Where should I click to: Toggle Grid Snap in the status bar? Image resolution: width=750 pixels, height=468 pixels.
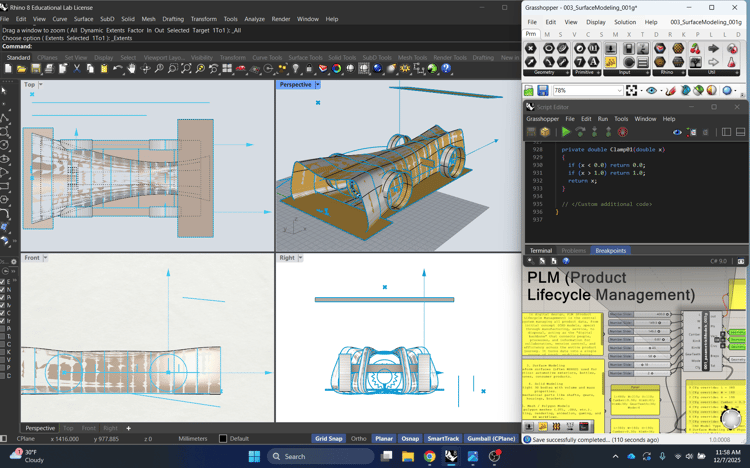(x=328, y=439)
